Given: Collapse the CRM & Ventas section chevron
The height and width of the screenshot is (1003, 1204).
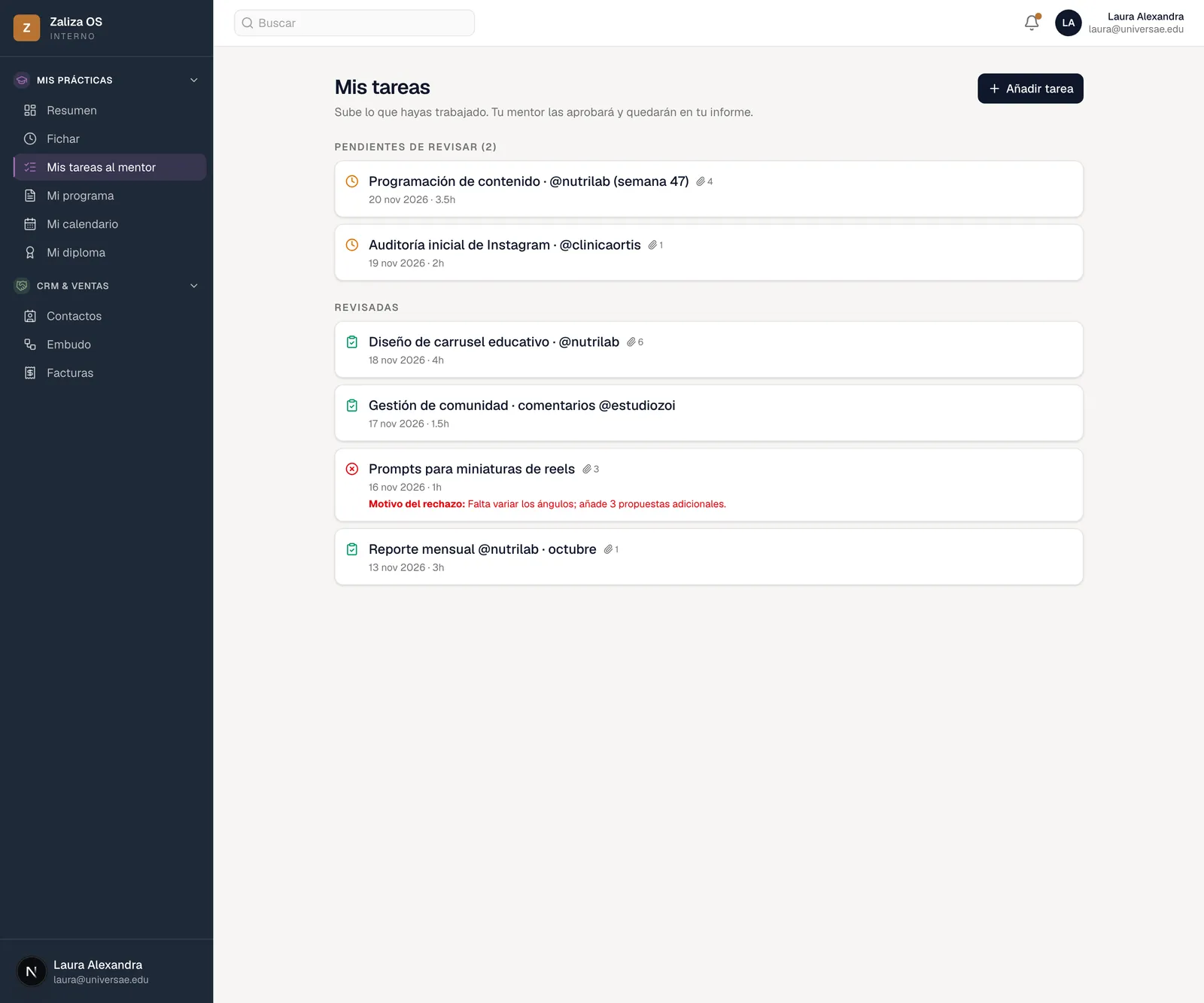Looking at the screenshot, I should point(194,286).
